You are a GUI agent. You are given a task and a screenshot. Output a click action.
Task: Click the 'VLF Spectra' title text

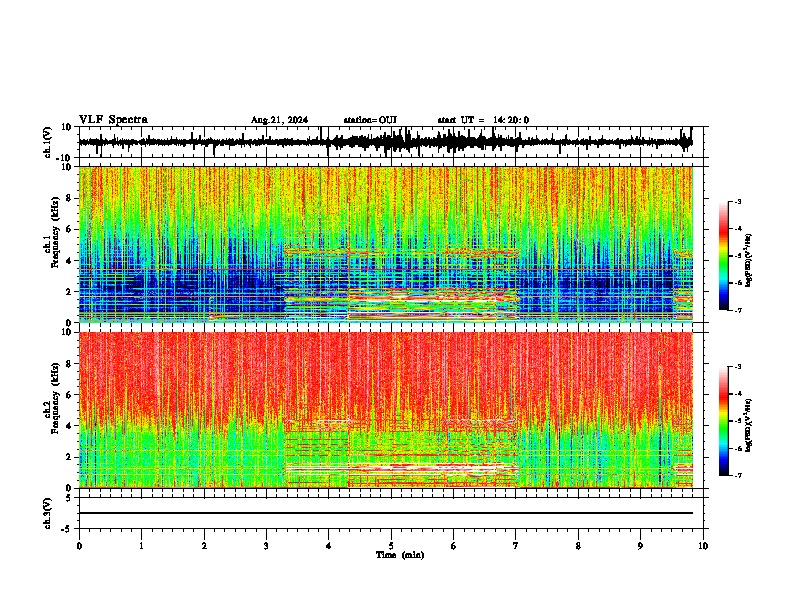(x=113, y=120)
